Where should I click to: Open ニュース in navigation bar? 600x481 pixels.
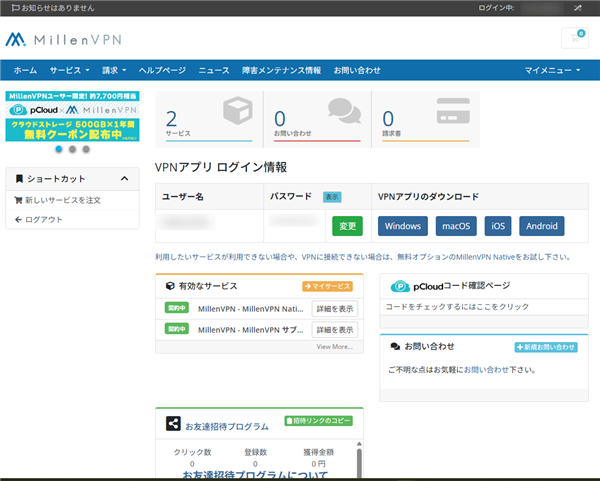pyautogui.click(x=214, y=70)
